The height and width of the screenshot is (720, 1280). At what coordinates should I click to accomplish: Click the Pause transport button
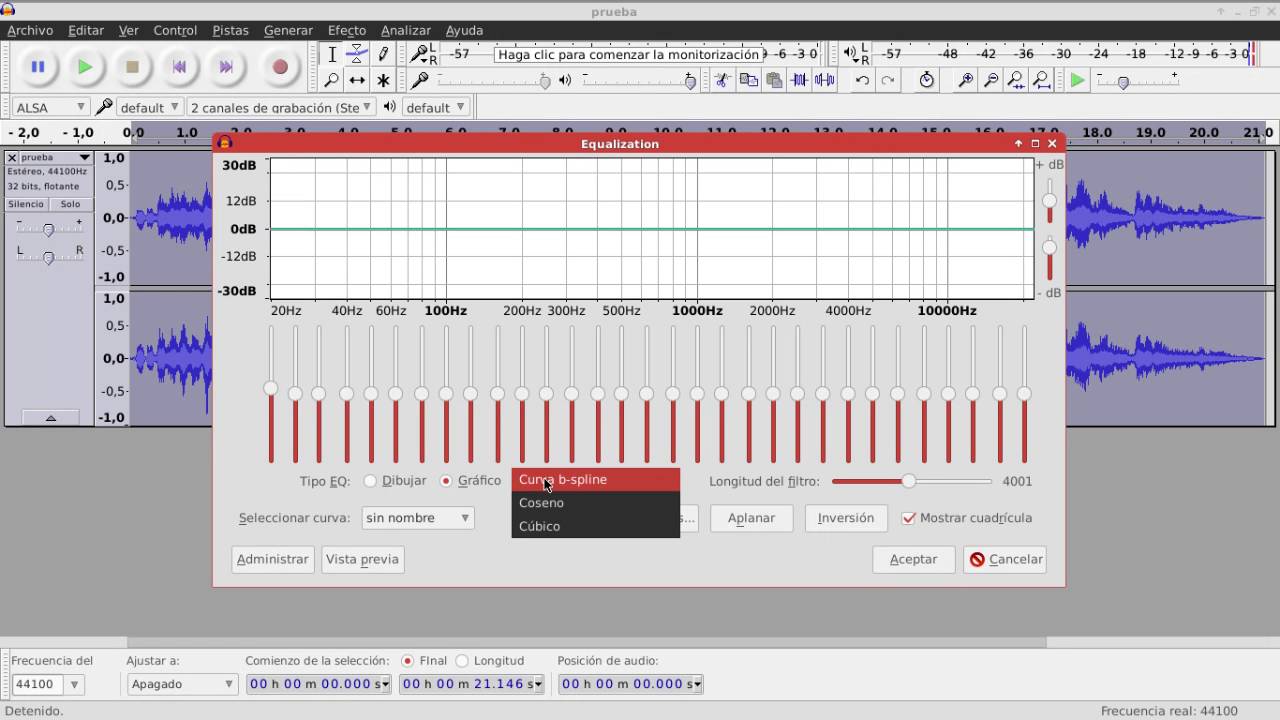click(38, 67)
